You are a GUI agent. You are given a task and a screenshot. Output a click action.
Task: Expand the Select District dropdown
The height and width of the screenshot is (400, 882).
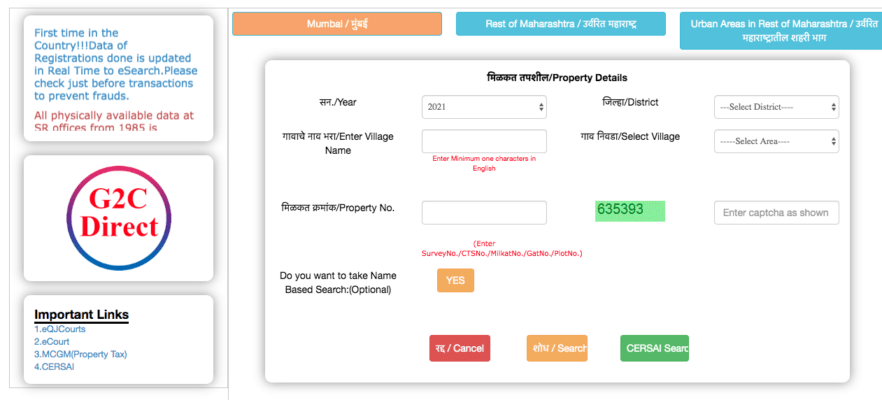point(776,107)
